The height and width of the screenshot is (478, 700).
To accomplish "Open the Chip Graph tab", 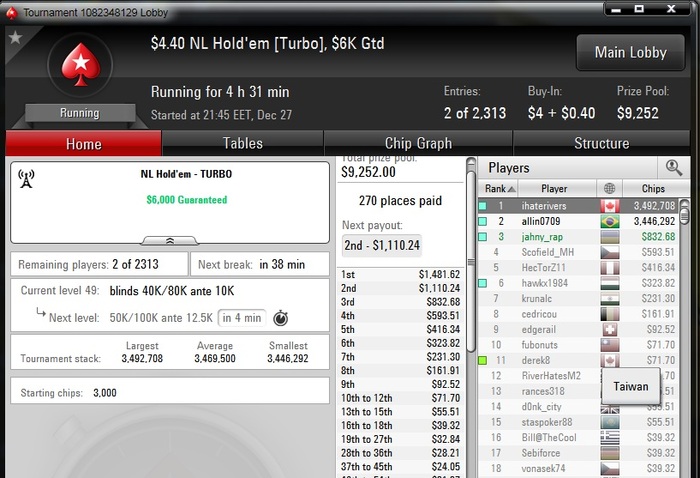I will (418, 143).
